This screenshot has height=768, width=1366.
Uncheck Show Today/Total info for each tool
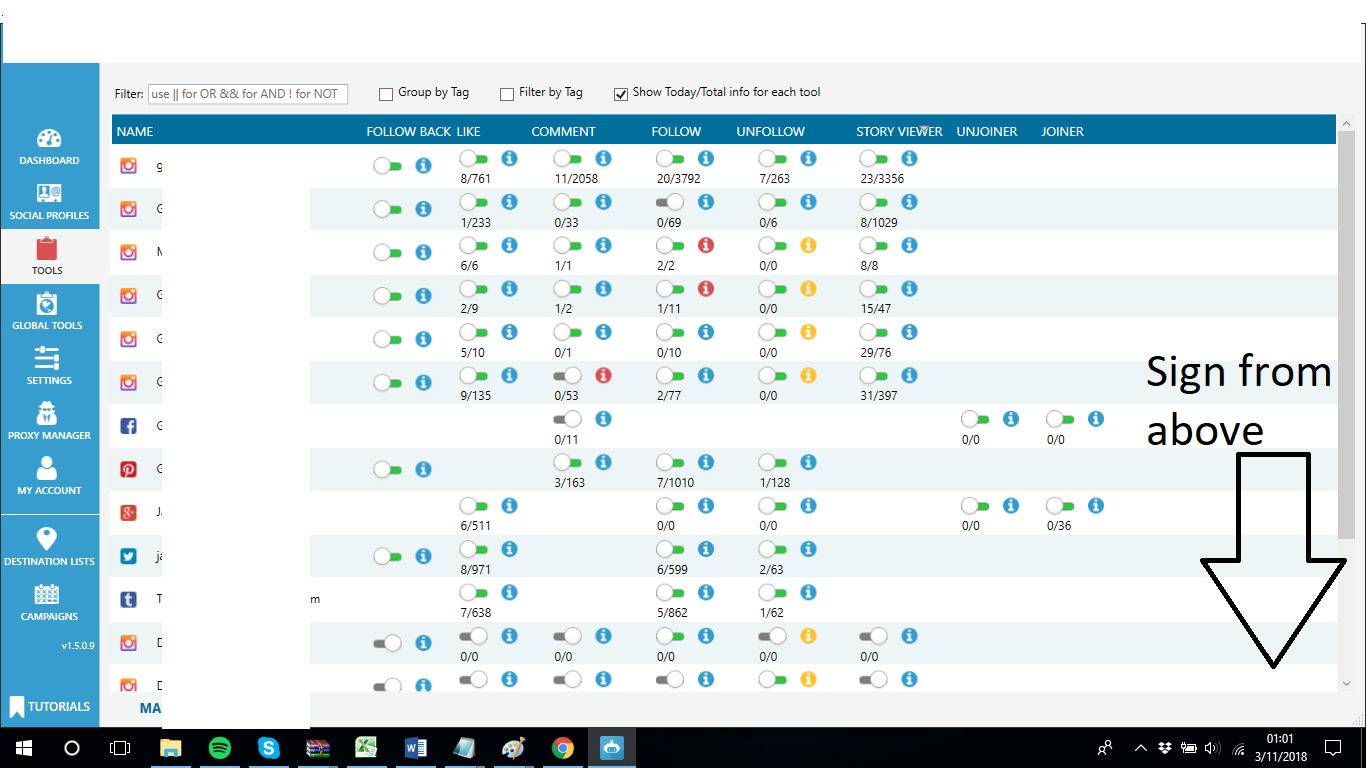(621, 94)
